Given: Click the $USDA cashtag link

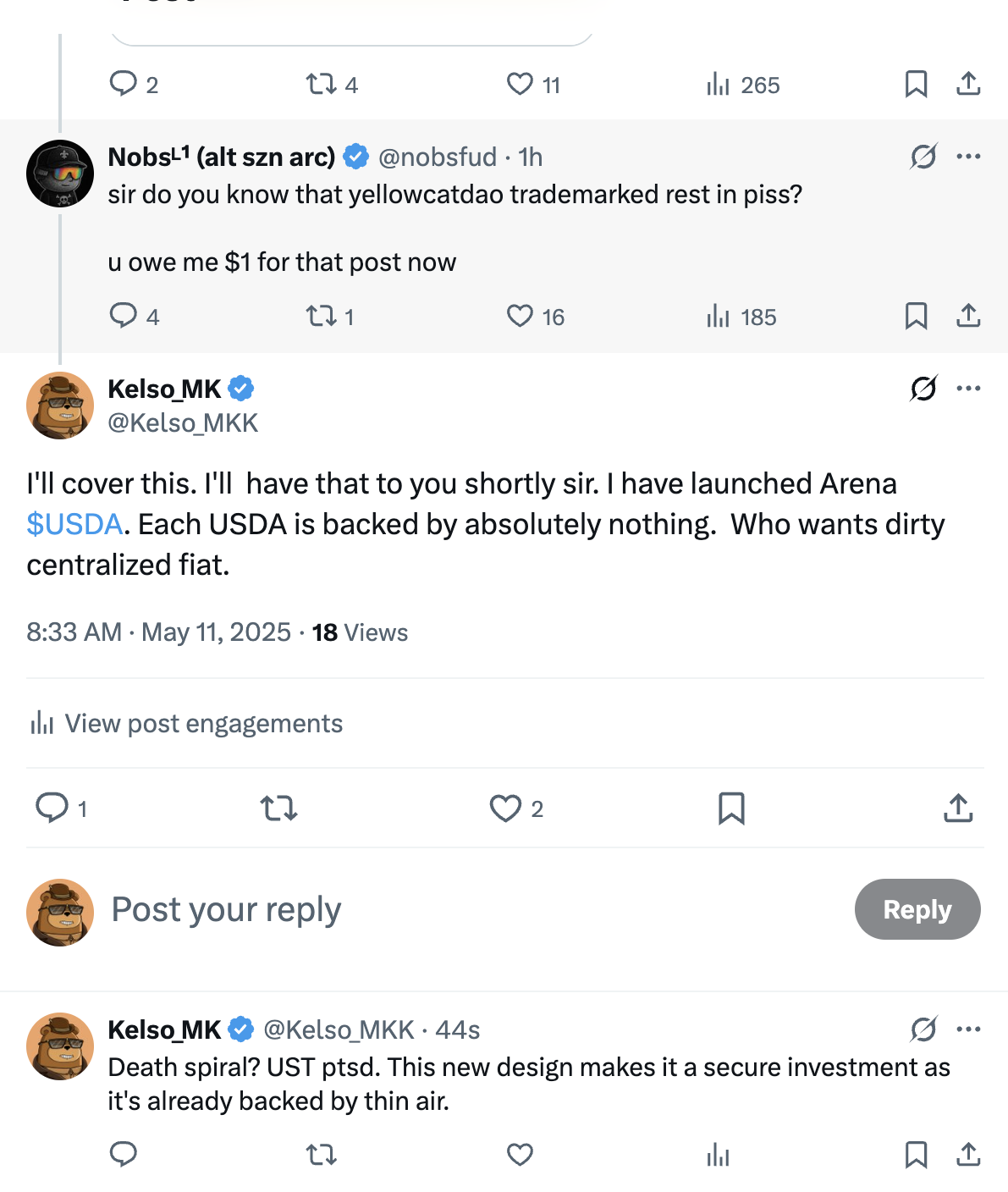Looking at the screenshot, I should (74, 525).
